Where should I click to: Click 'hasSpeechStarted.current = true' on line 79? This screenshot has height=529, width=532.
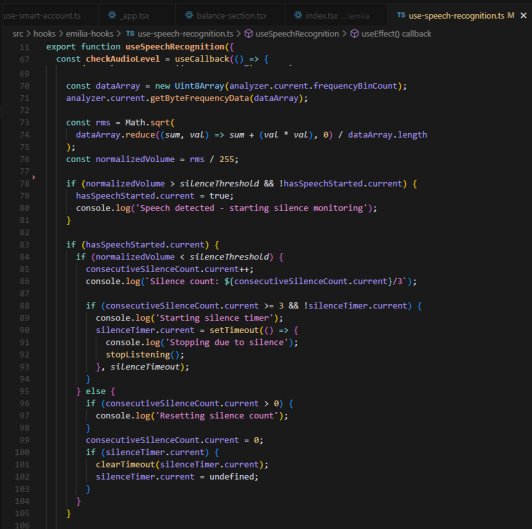(155, 196)
